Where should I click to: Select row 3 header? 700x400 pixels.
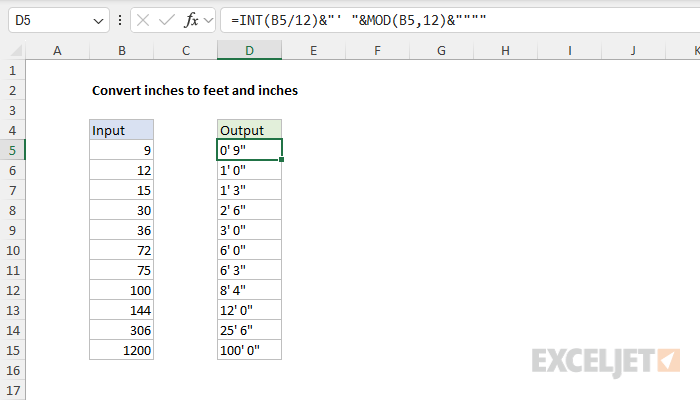(12, 110)
